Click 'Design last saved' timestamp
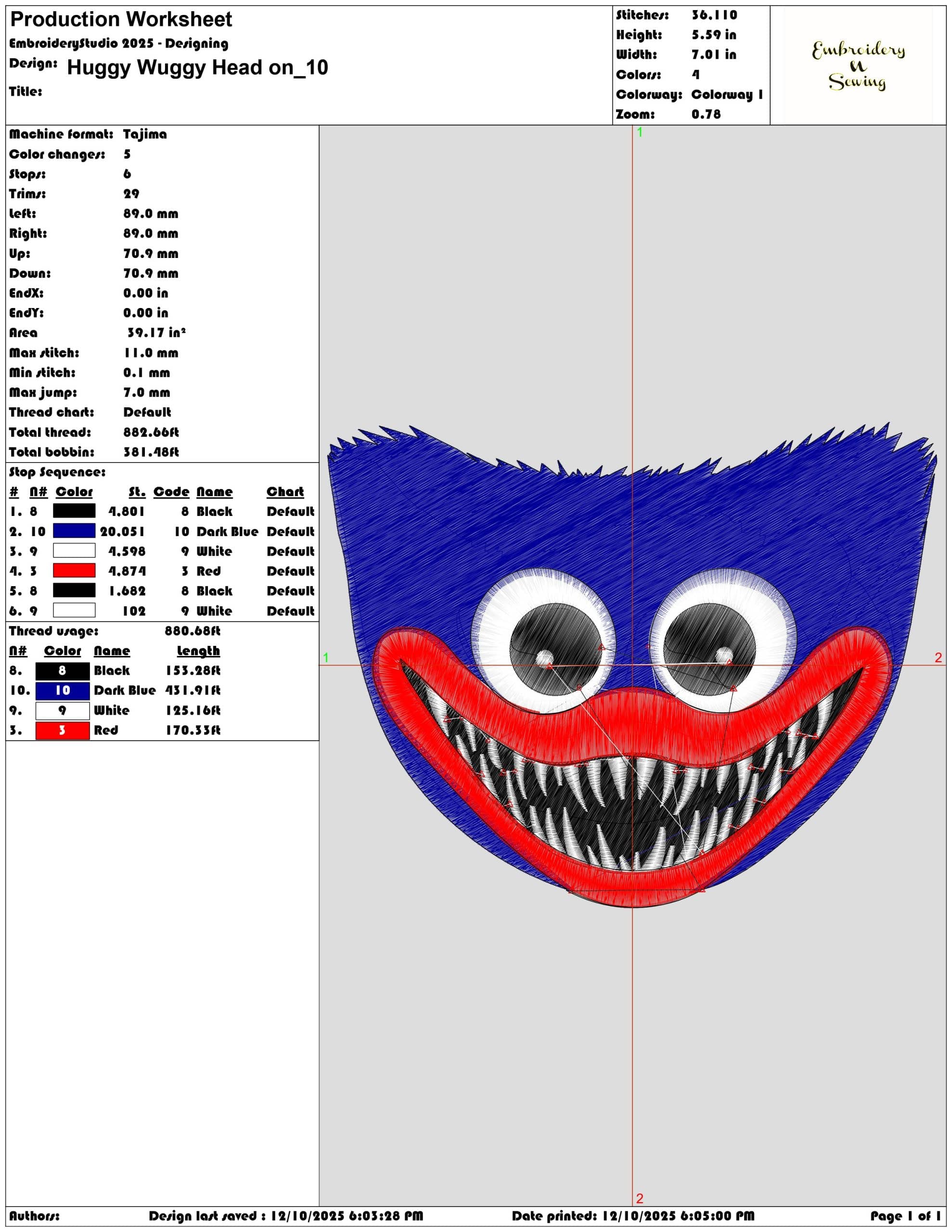Image resolution: width=952 pixels, height=1232 pixels. coord(285,1216)
